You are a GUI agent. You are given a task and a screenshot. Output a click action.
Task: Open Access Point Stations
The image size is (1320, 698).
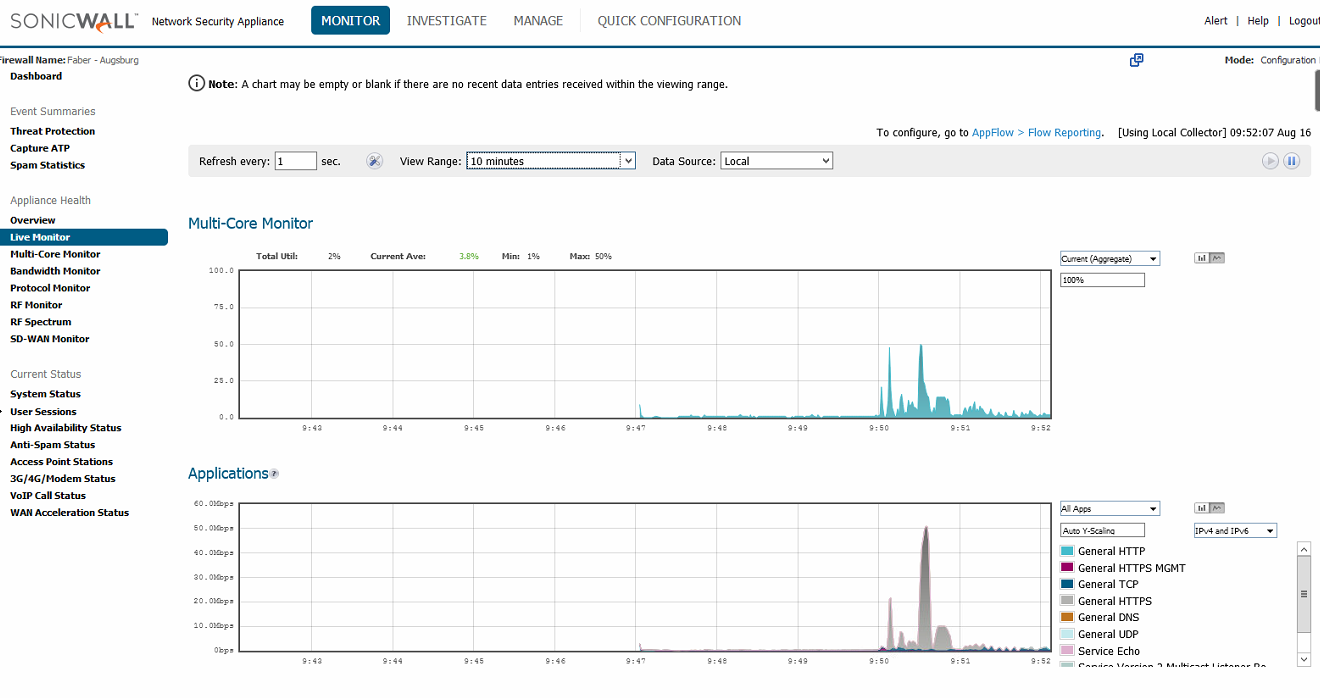click(x=62, y=462)
